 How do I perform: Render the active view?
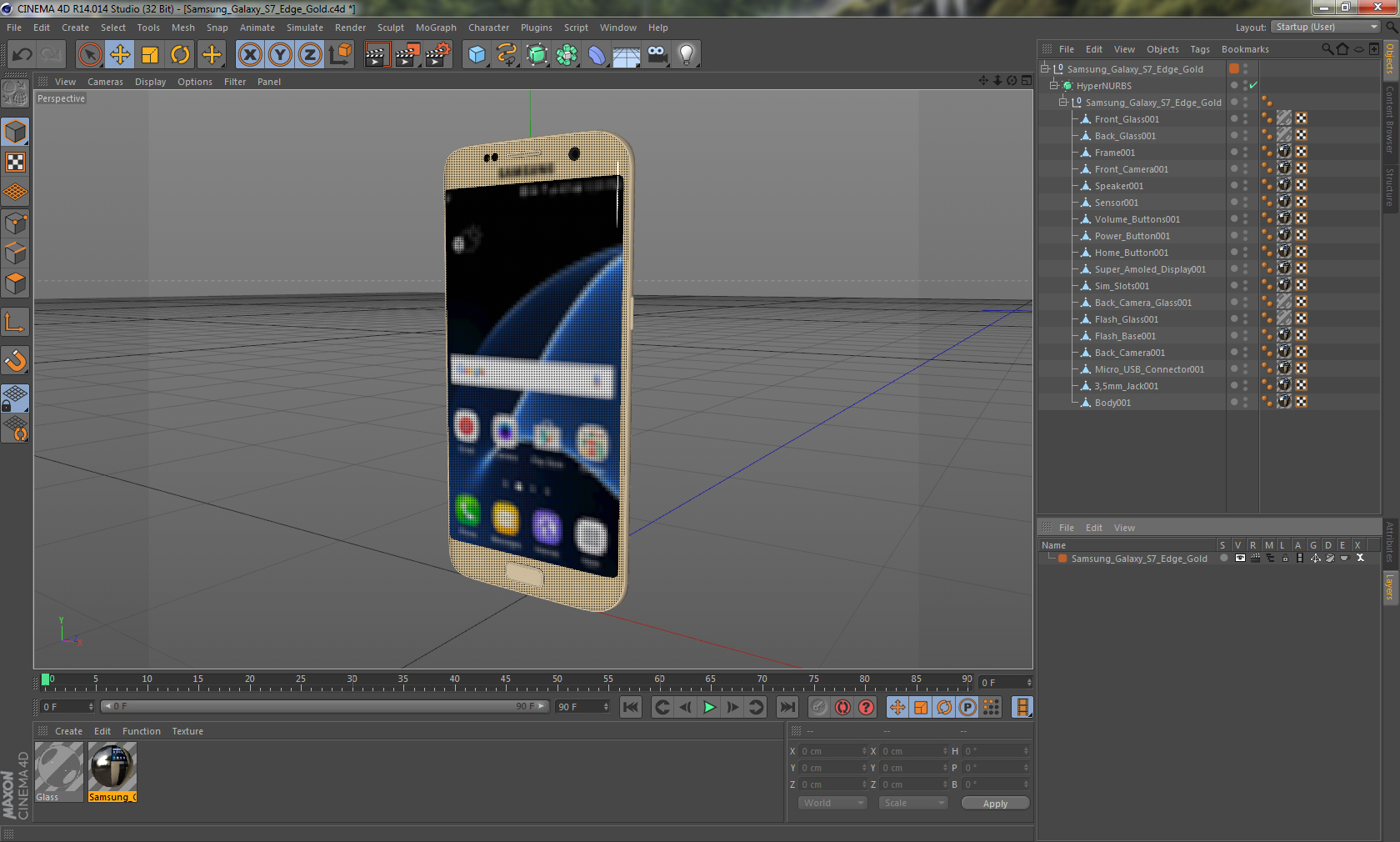tap(377, 55)
